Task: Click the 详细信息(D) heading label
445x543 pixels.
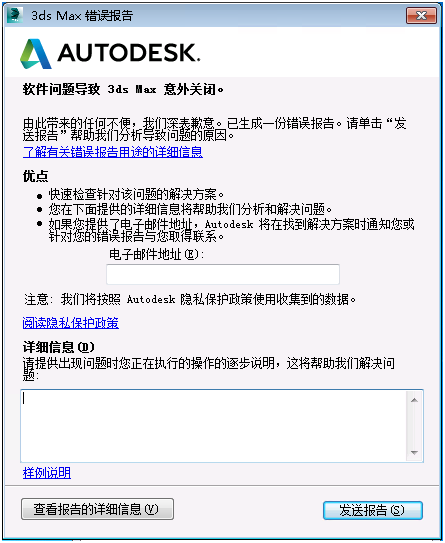Action: click(x=59, y=347)
